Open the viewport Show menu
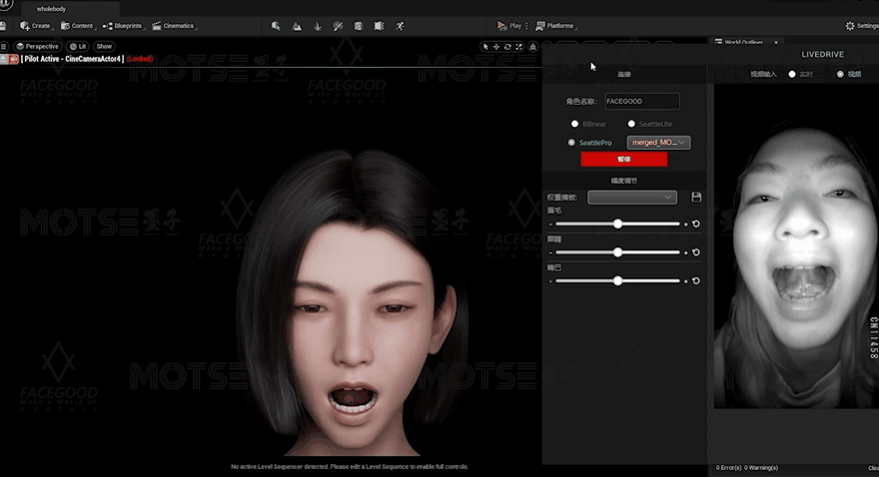Image resolution: width=879 pixels, height=477 pixels. coord(104,47)
